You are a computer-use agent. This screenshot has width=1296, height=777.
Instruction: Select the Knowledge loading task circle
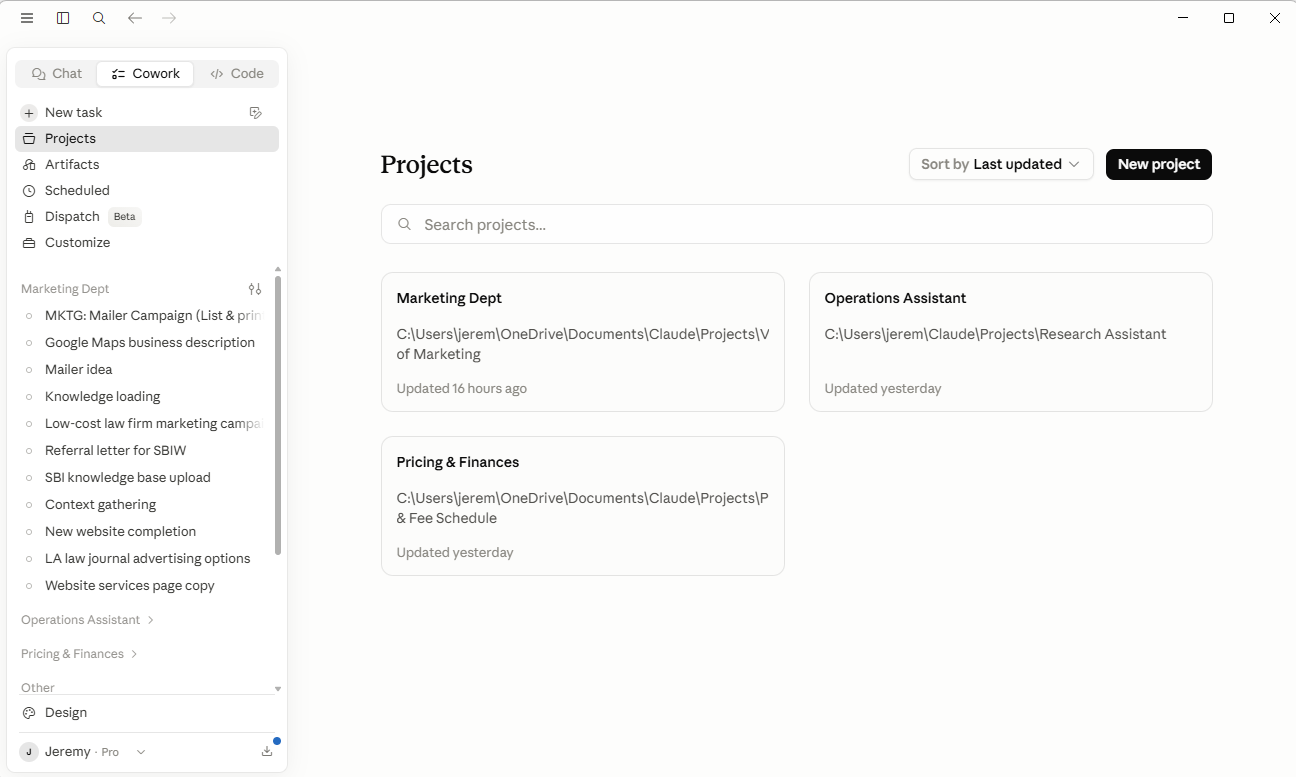pyautogui.click(x=29, y=397)
